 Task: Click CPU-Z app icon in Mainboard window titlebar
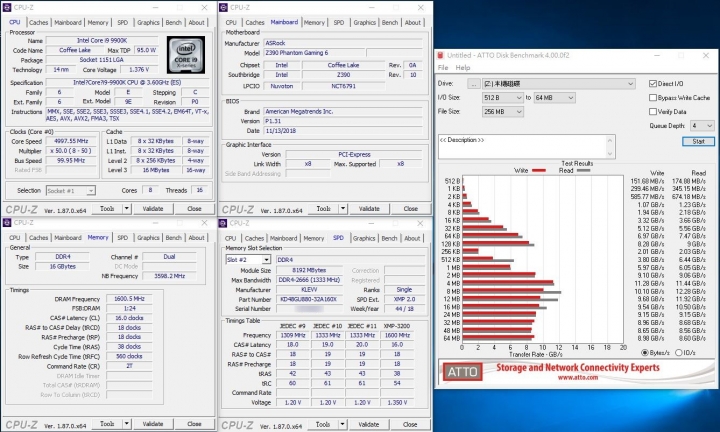[x=223, y=7]
